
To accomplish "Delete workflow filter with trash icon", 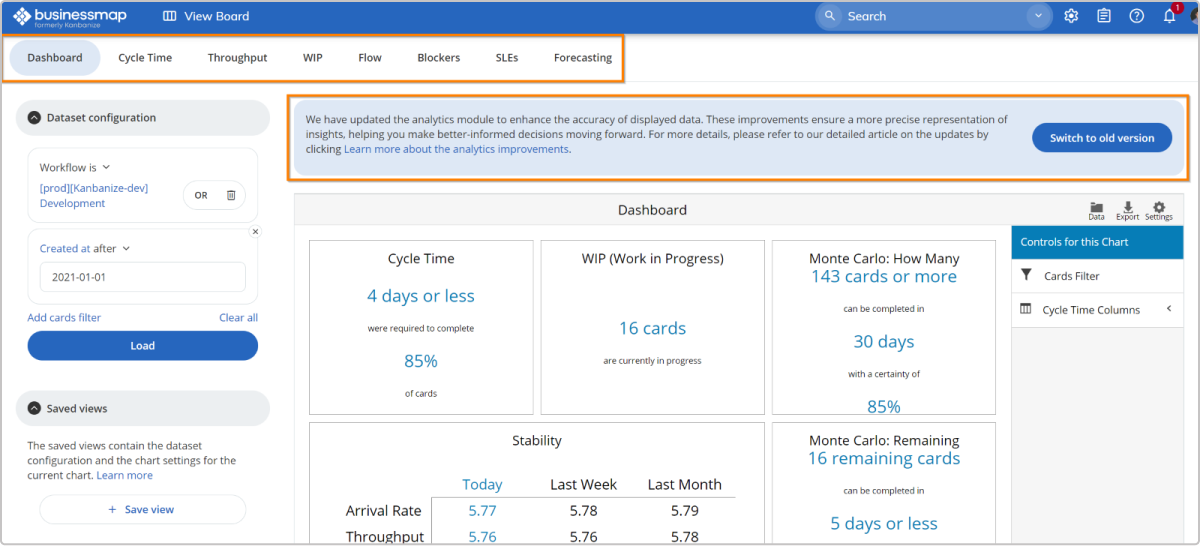I will coord(231,195).
